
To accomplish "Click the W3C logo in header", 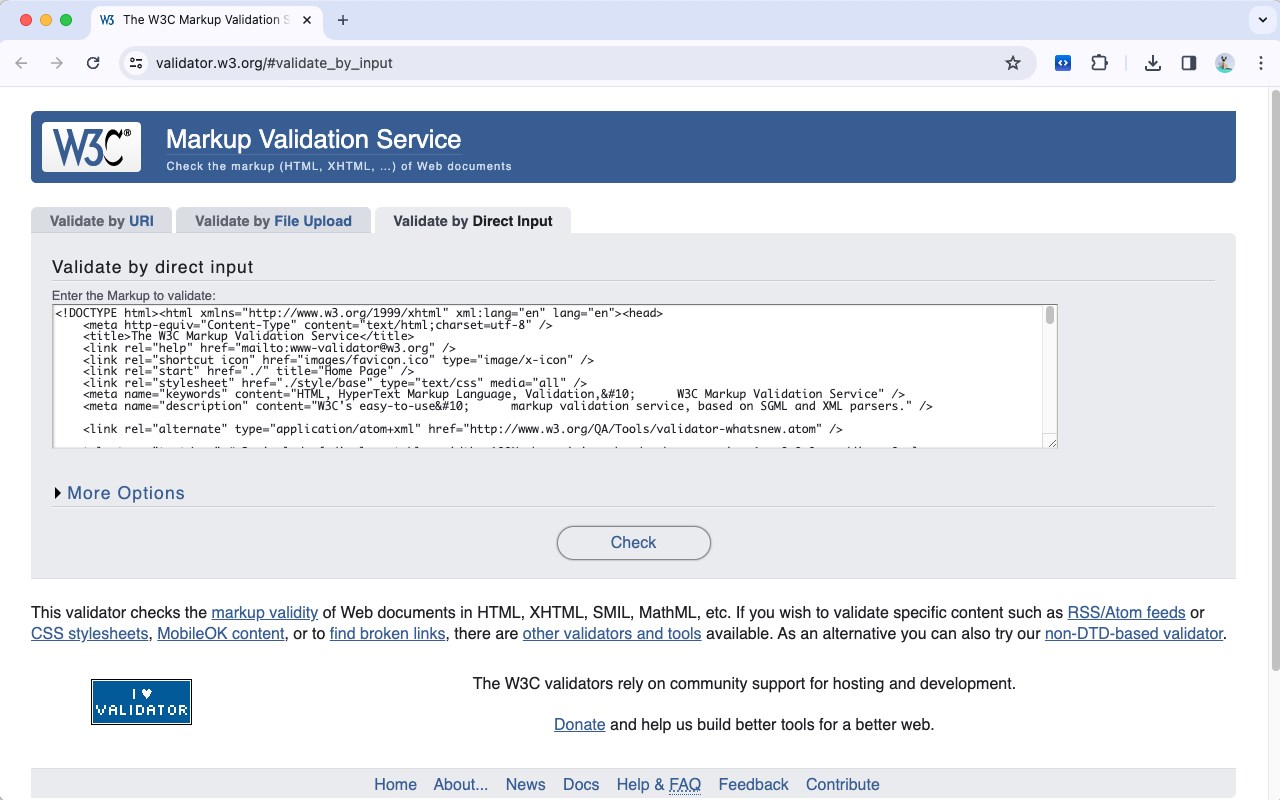I will pyautogui.click(x=91, y=147).
